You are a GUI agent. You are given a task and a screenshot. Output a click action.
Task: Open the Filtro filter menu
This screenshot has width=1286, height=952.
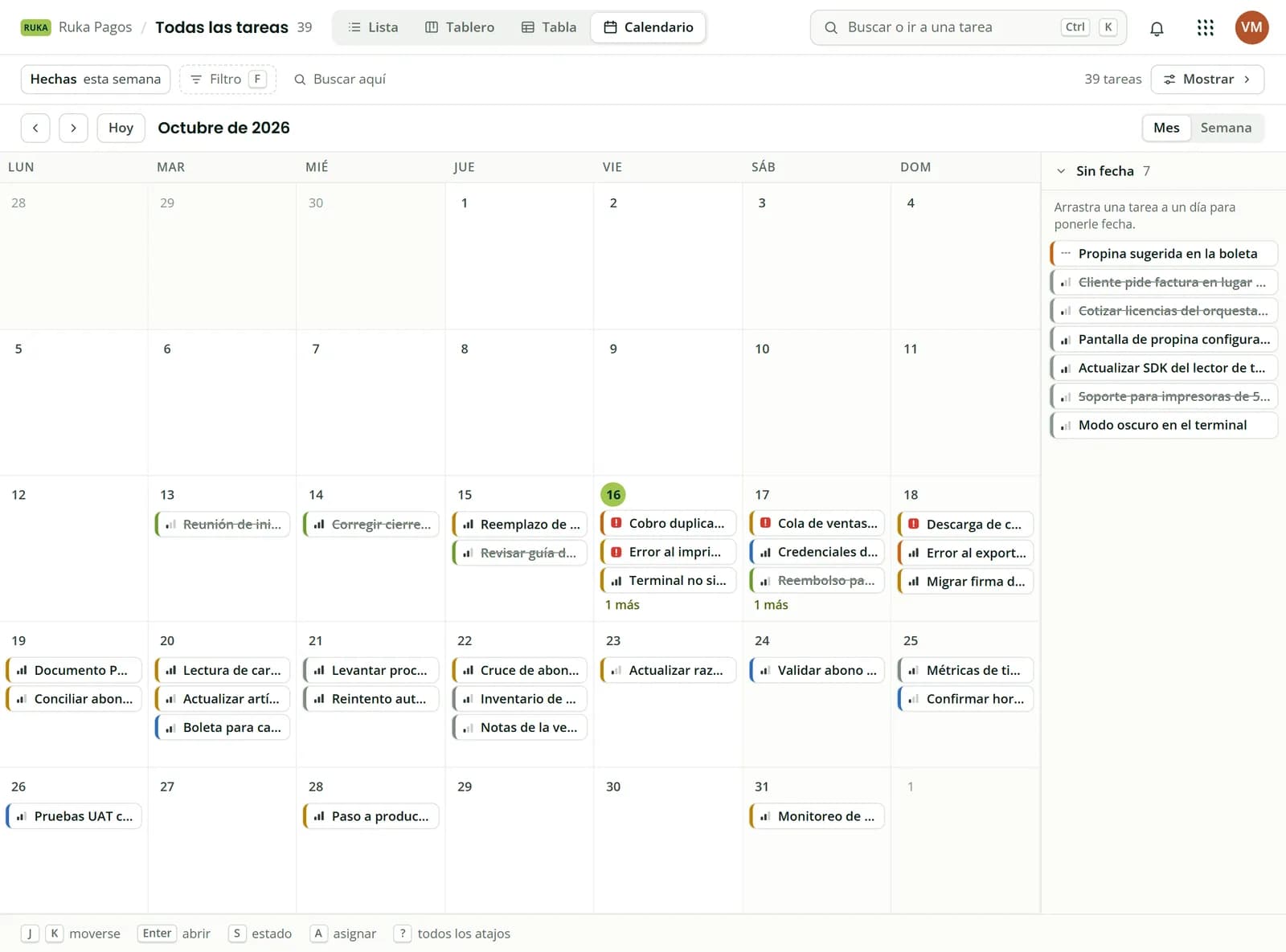(x=227, y=79)
